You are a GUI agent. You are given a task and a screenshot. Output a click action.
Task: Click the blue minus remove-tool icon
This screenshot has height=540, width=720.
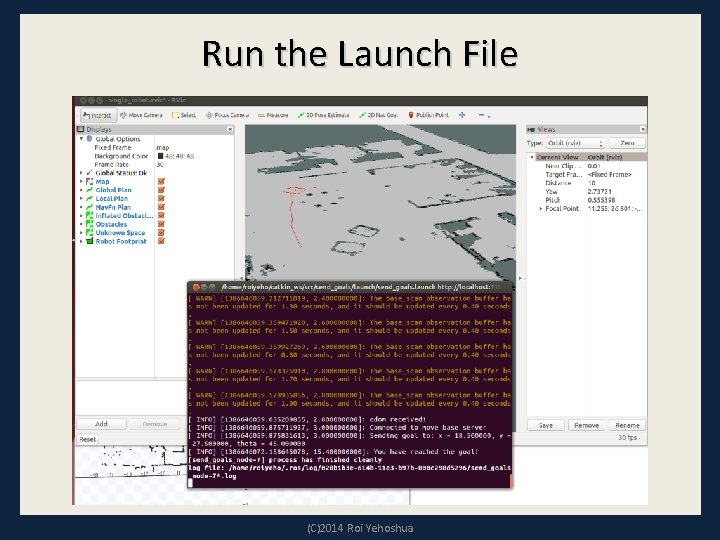pos(481,115)
